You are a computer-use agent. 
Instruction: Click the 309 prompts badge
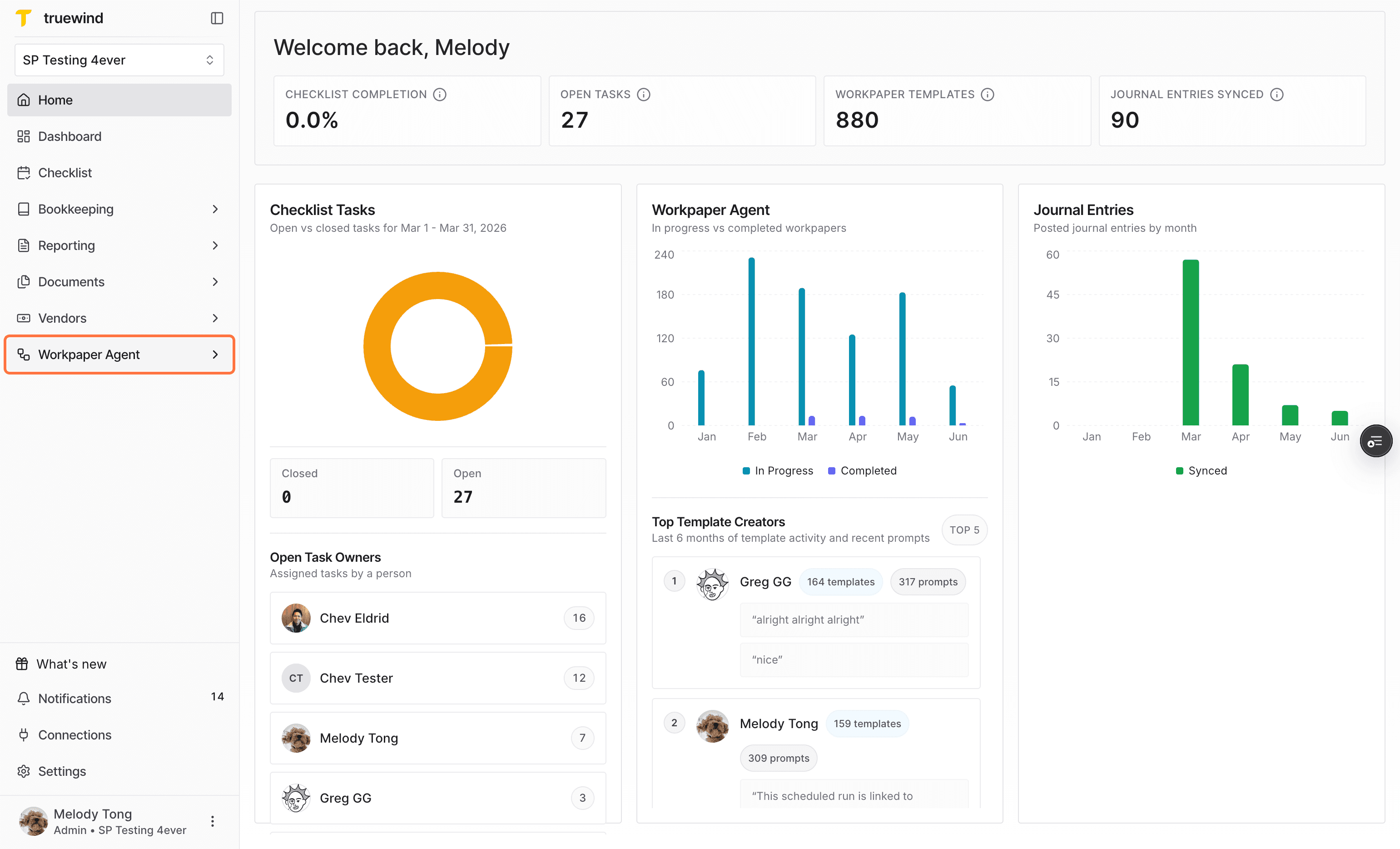point(779,759)
